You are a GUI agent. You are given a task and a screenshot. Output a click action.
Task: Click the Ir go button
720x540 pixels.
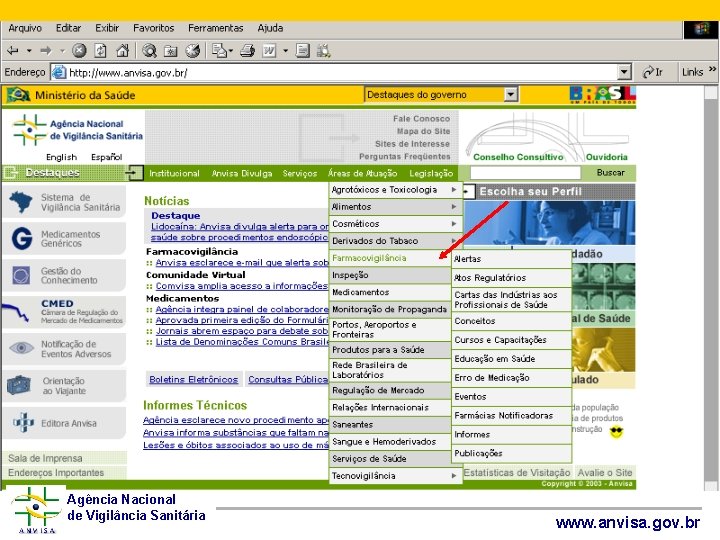[652, 72]
